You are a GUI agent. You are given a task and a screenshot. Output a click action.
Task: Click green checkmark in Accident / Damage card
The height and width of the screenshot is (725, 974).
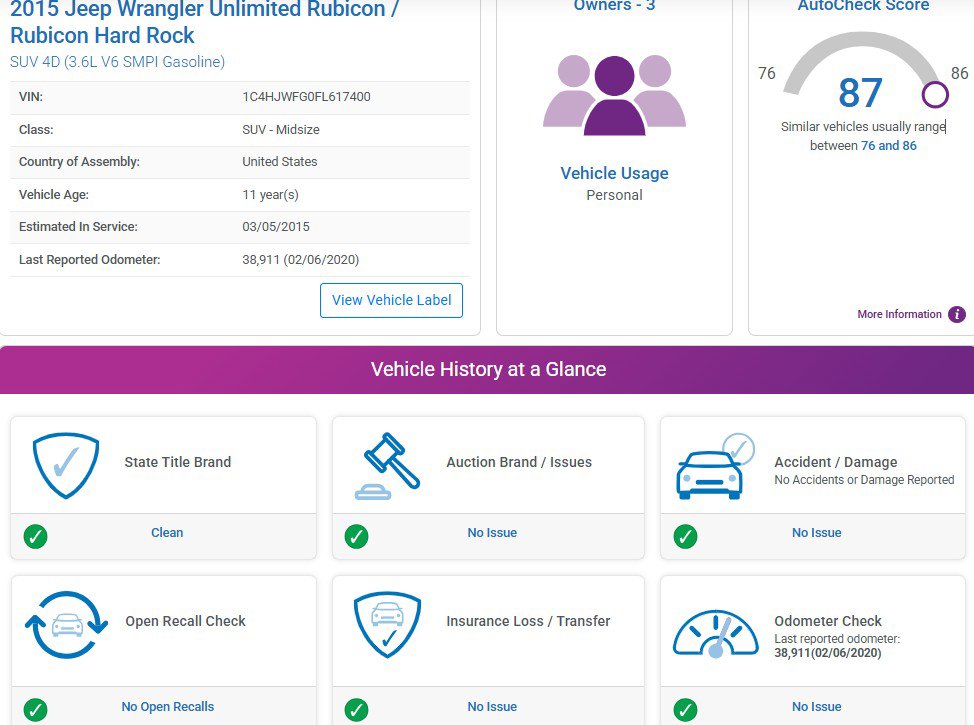pyautogui.click(x=685, y=536)
